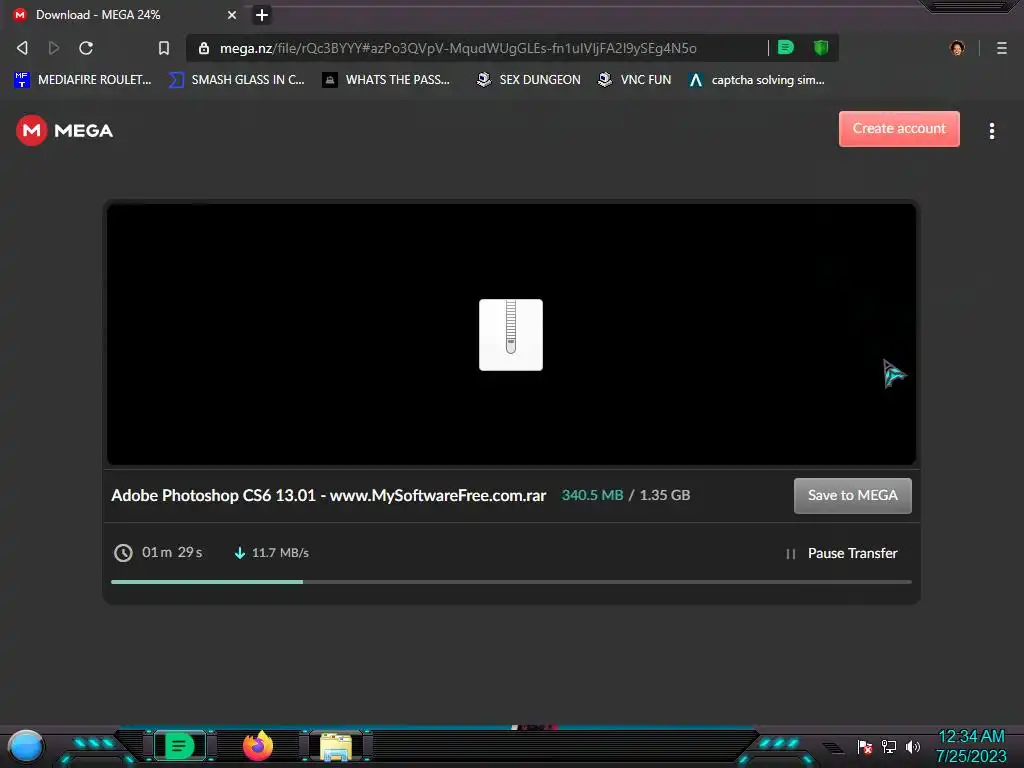Click the Create account button
1024x768 pixels.
pos(899,129)
